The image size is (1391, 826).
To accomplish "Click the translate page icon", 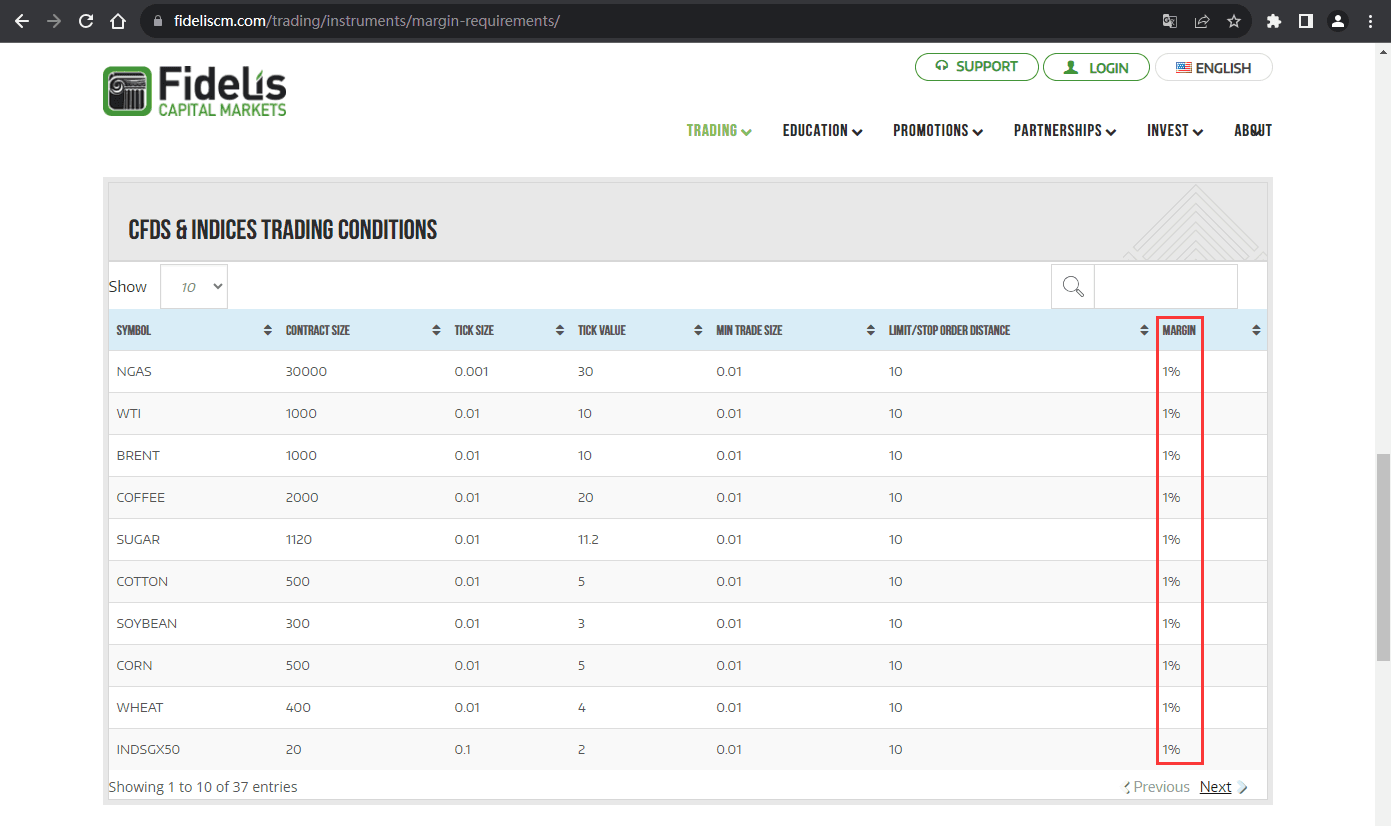I will tap(1170, 21).
